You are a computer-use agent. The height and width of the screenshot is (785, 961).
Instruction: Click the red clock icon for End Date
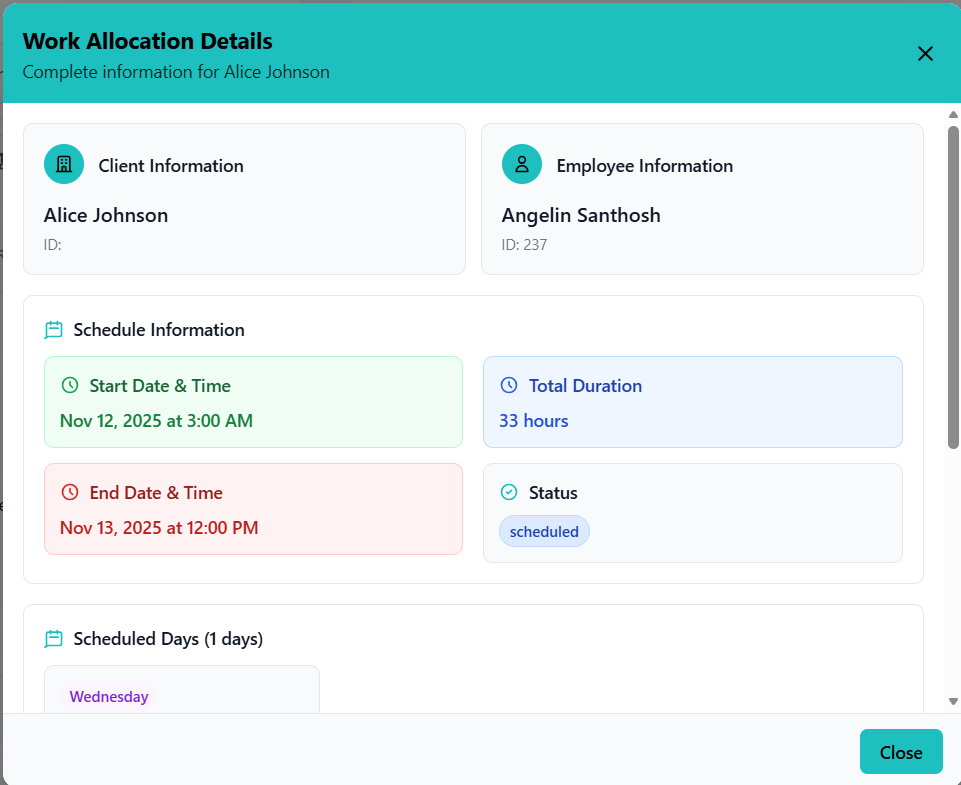click(x=69, y=492)
